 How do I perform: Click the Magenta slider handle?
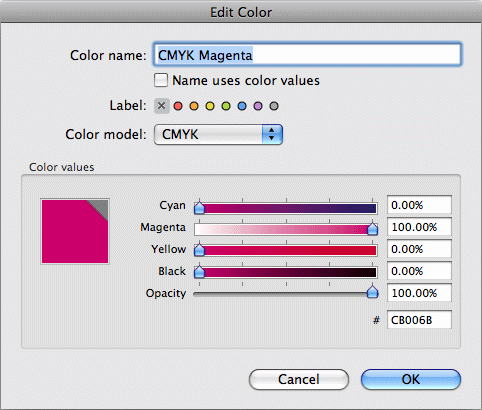pyautogui.click(x=372, y=229)
